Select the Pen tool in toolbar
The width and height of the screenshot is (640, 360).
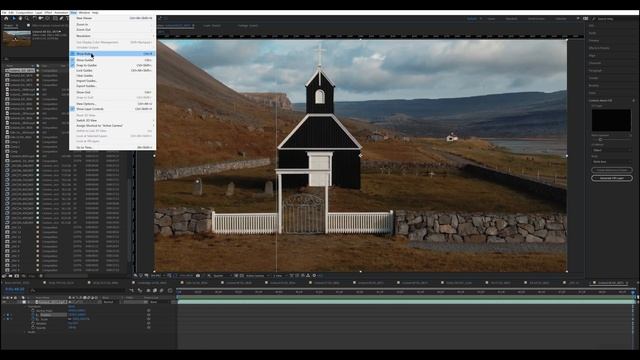(x=61, y=18)
